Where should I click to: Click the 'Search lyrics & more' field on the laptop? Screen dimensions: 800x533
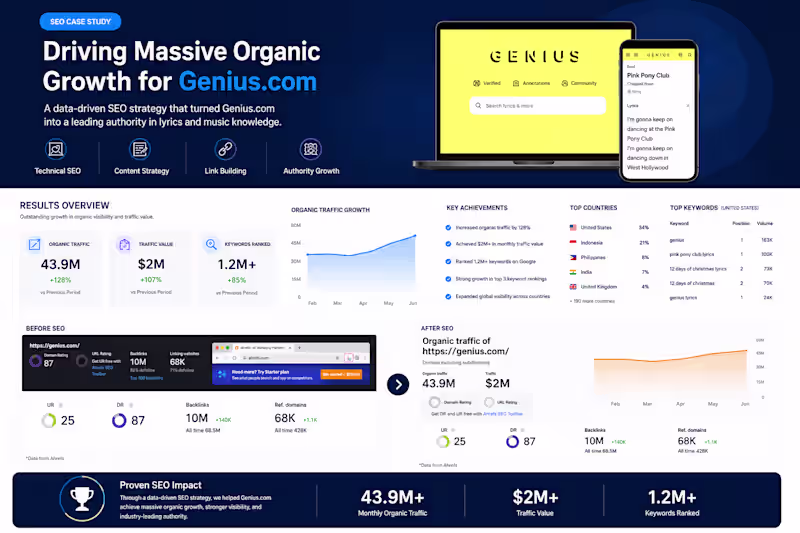[537, 106]
